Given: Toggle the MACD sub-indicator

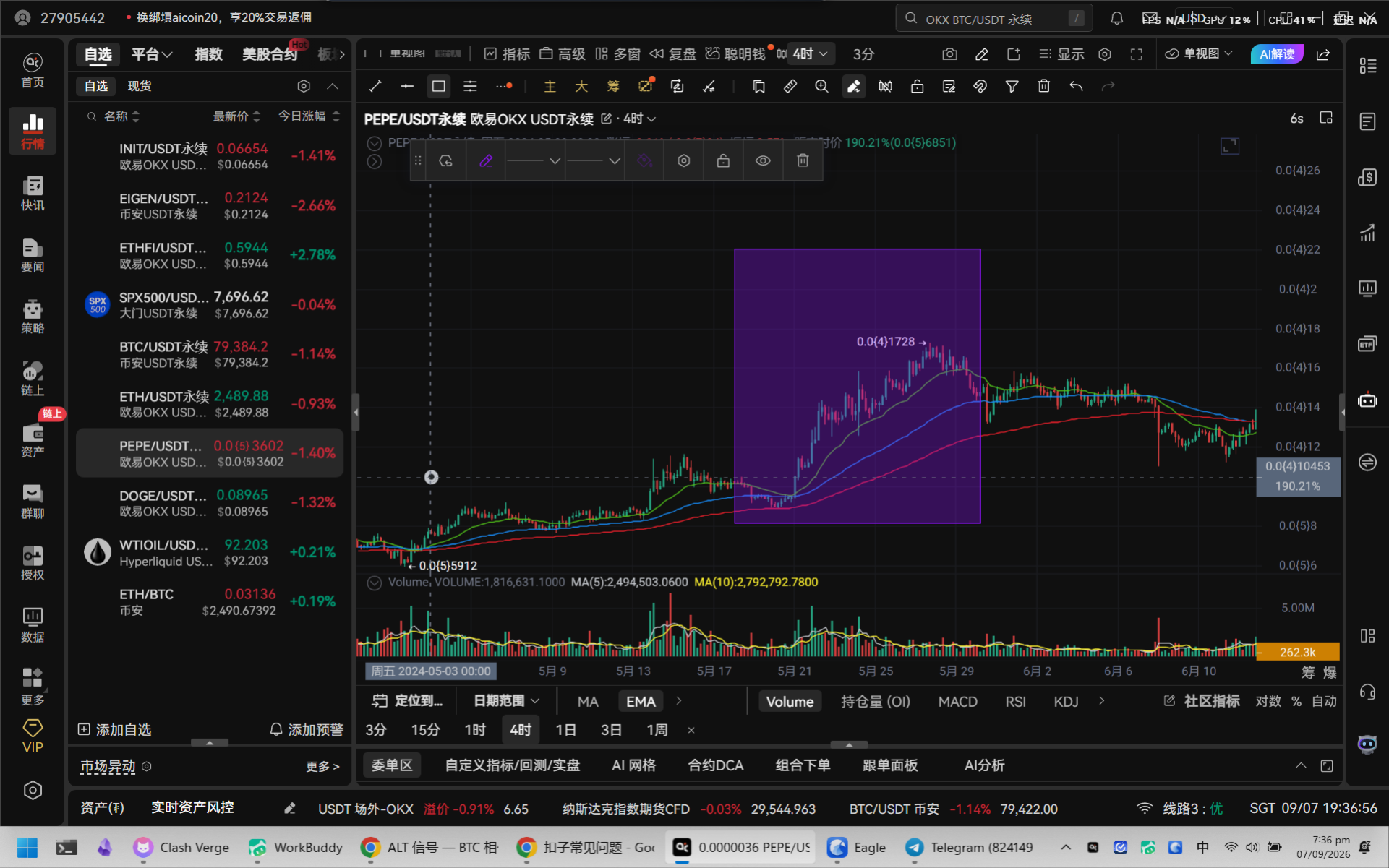Looking at the screenshot, I should pos(957,701).
